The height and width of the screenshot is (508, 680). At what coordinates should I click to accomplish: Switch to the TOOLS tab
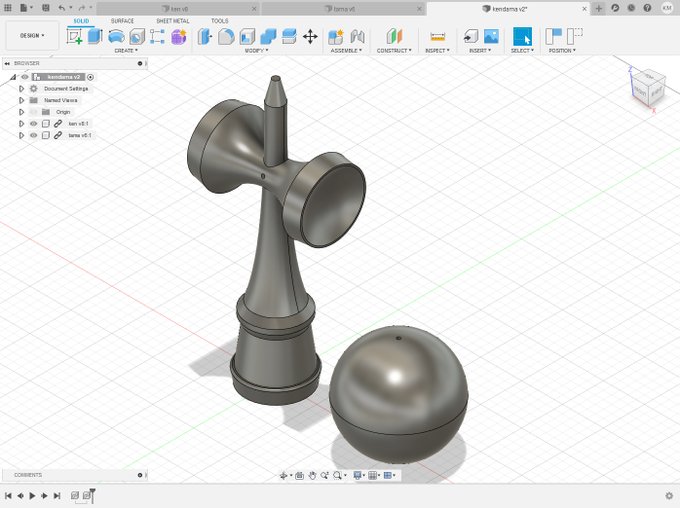click(219, 21)
